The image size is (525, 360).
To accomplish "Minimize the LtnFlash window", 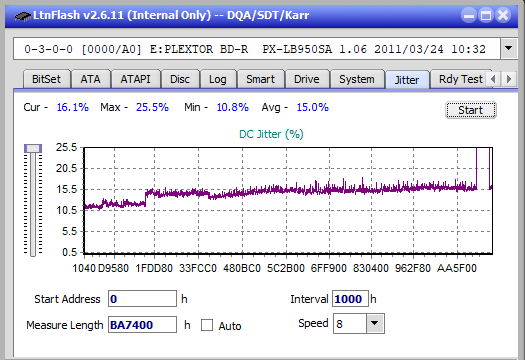I will 469,15.
